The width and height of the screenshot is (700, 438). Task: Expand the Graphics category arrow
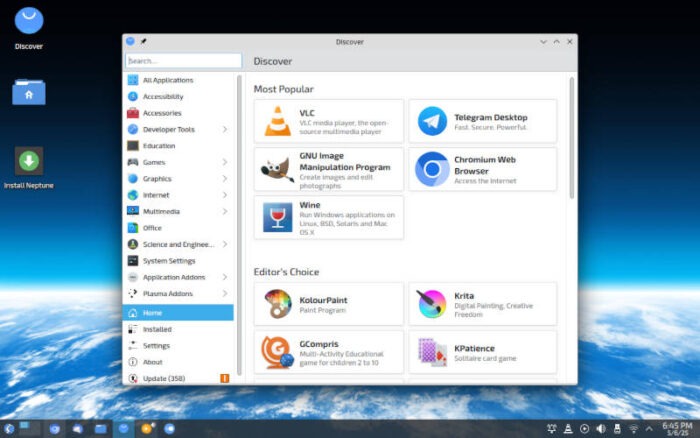[x=225, y=179]
